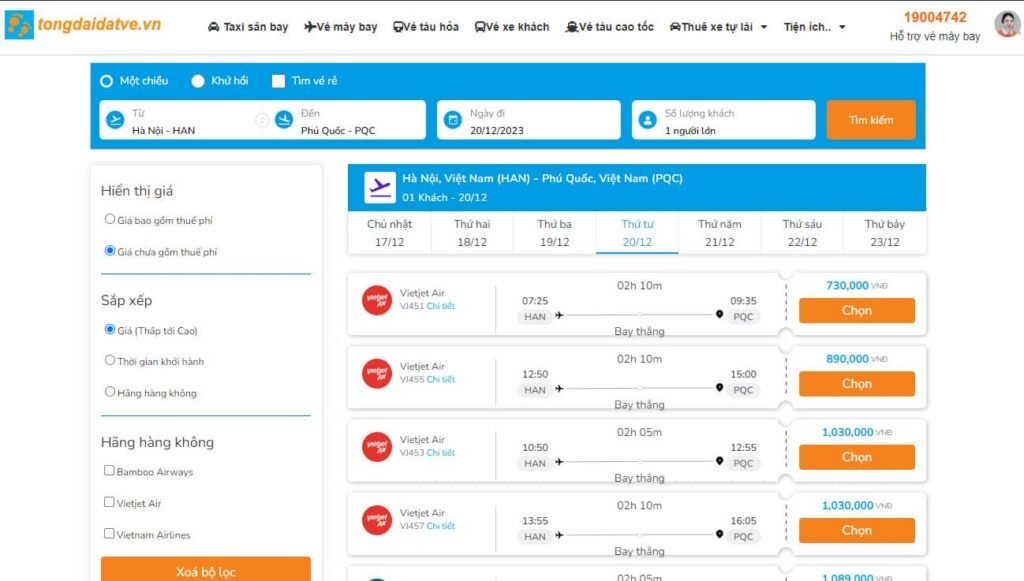
Task: Switch to Thứ hai 18/12 tab
Action: click(x=472, y=233)
